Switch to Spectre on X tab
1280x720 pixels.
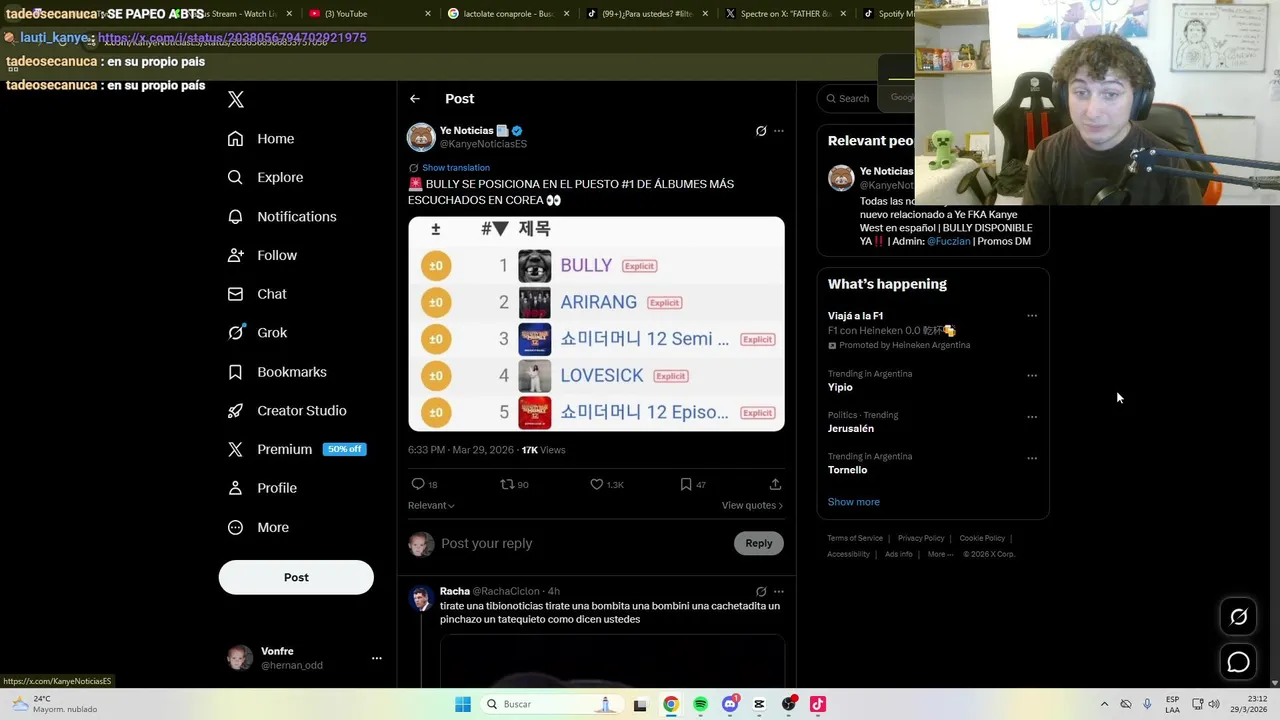point(785,14)
